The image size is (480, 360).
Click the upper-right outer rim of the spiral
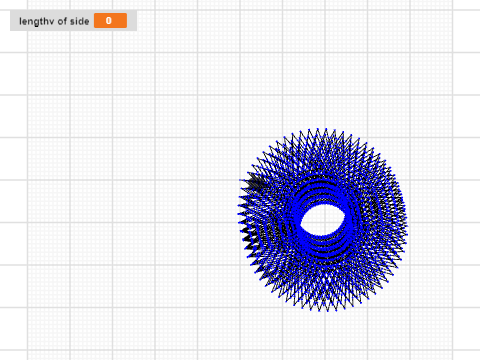[x=377, y=153]
